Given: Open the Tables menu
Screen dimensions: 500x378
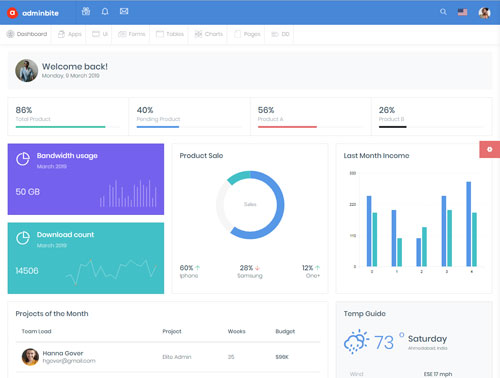Looking at the screenshot, I should tap(170, 34).
